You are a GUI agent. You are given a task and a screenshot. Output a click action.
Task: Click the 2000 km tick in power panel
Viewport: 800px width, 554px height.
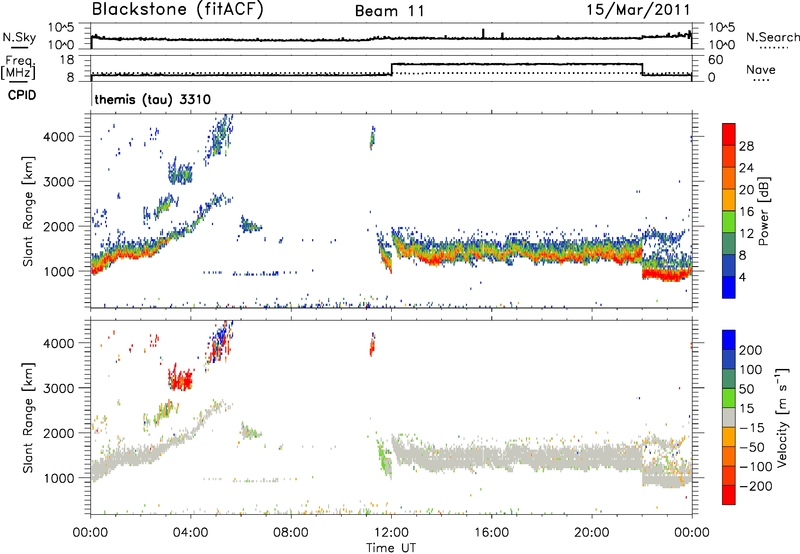click(59, 226)
